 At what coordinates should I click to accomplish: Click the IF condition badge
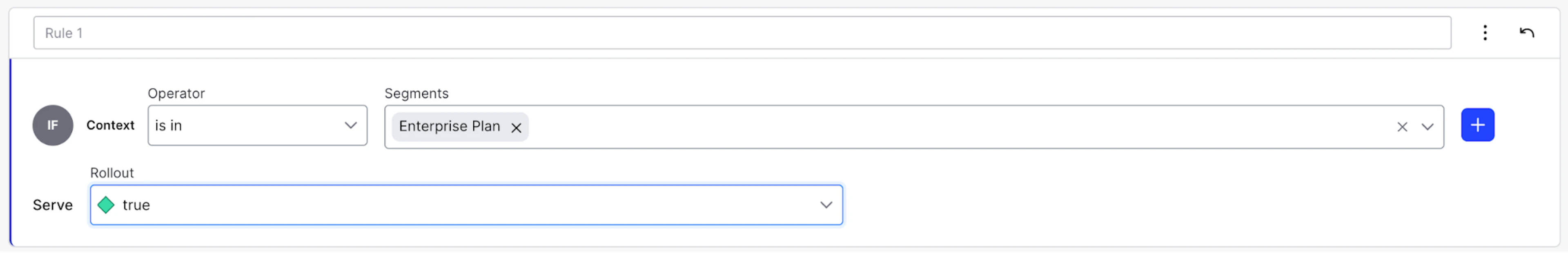52,125
